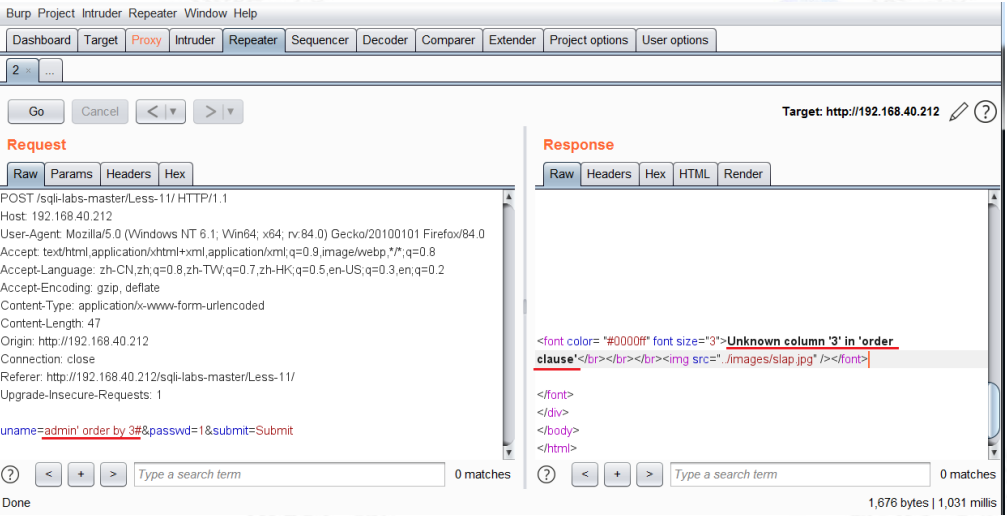The height and width of the screenshot is (516, 1007).
Task: Click the Content-Length: 47 header line
Action: point(50,323)
